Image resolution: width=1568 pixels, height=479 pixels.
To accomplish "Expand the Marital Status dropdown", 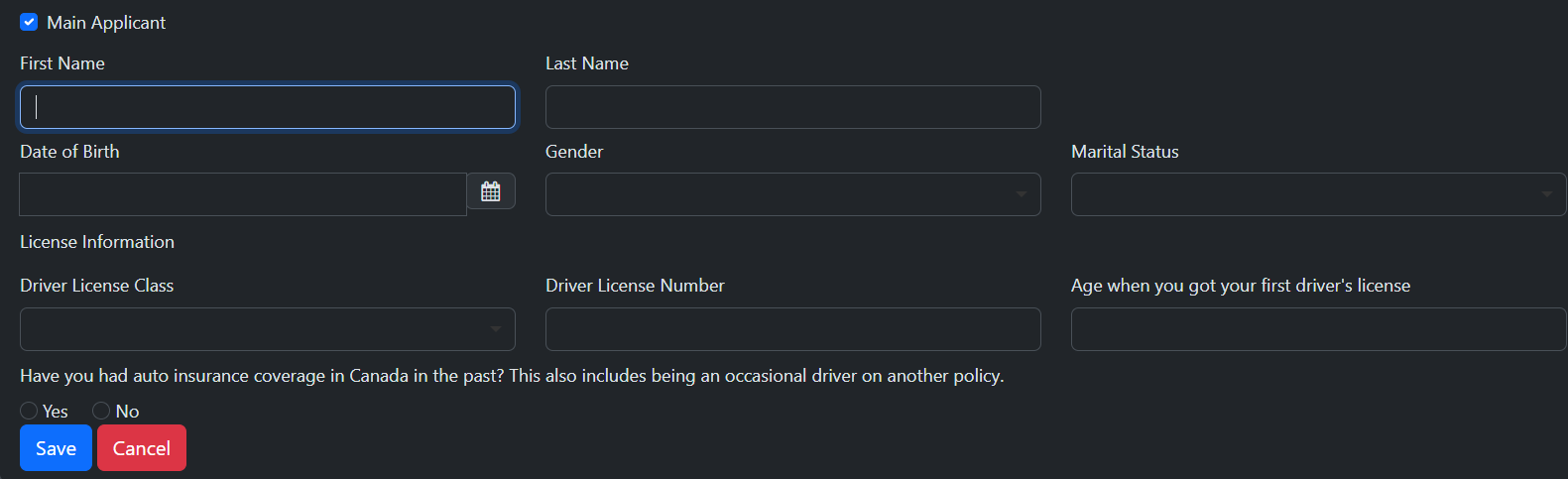I will pyautogui.click(x=1319, y=194).
